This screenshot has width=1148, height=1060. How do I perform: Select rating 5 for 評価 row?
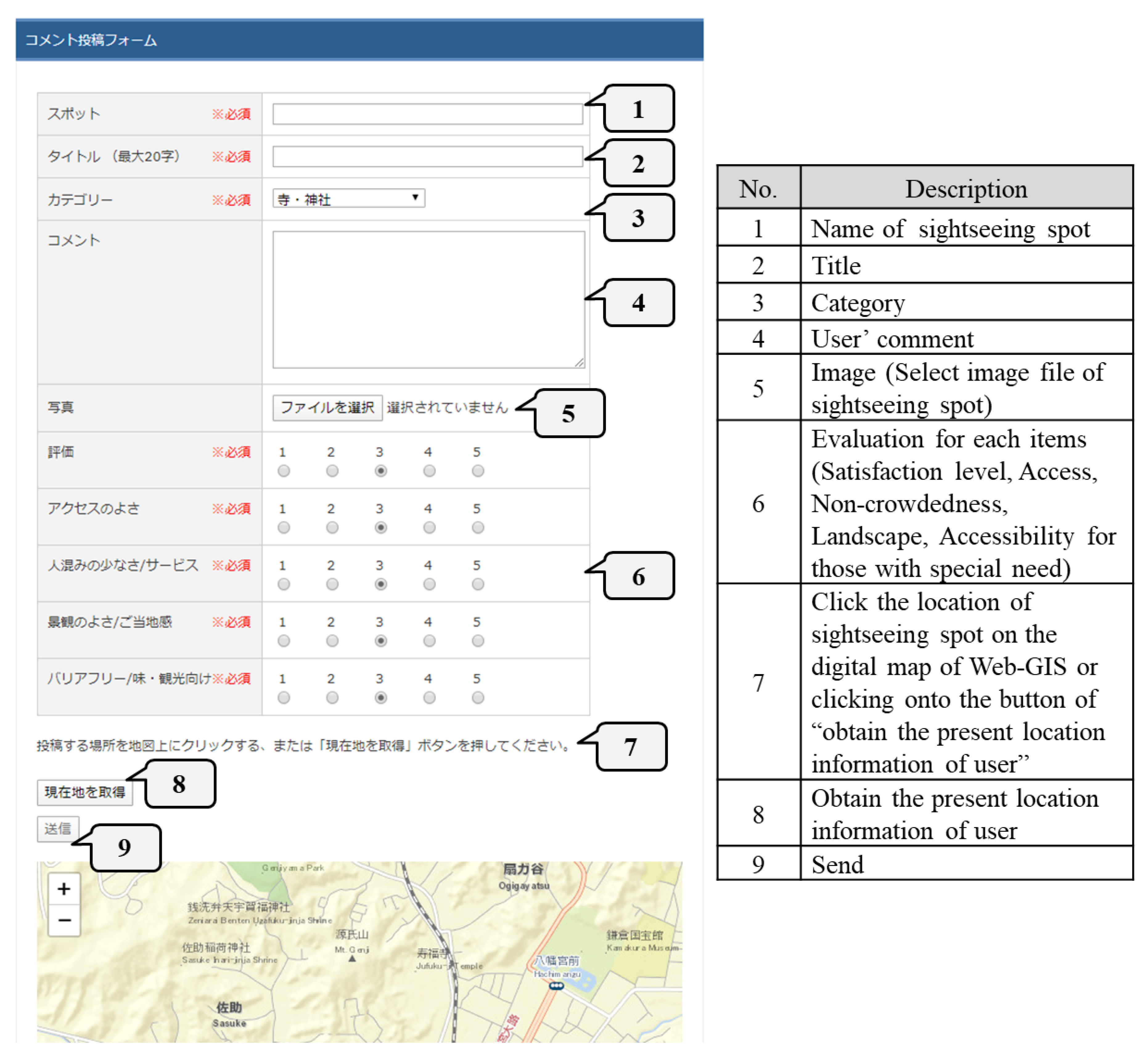point(478,471)
